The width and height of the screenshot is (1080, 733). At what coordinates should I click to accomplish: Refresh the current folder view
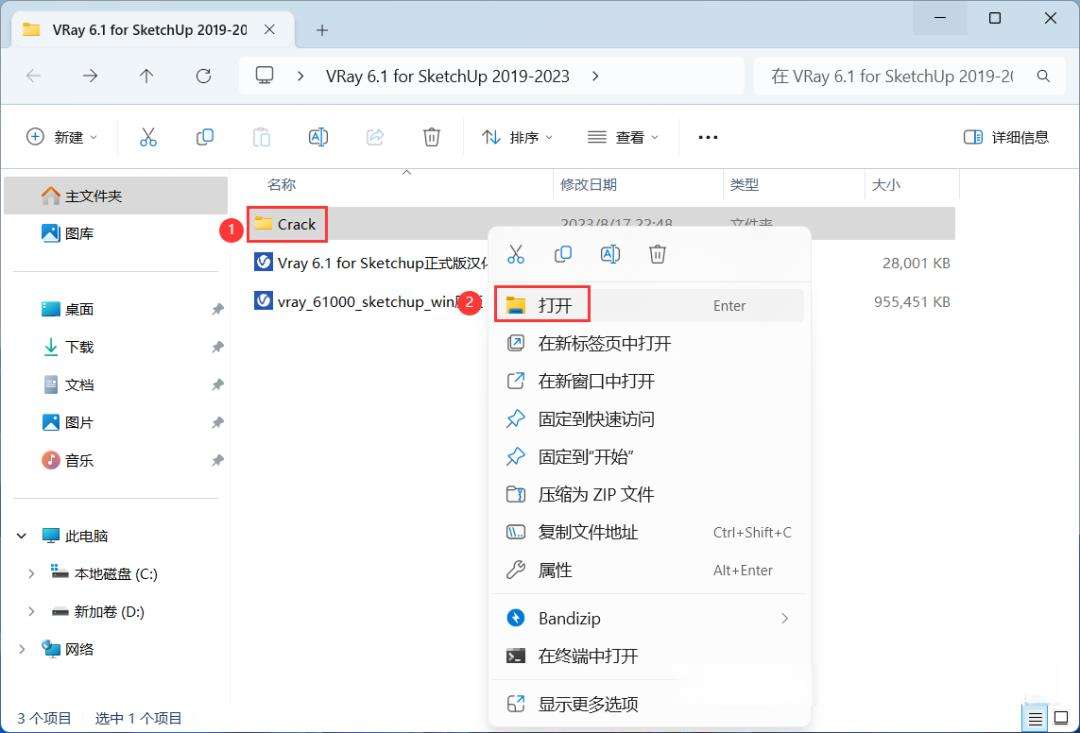click(203, 76)
